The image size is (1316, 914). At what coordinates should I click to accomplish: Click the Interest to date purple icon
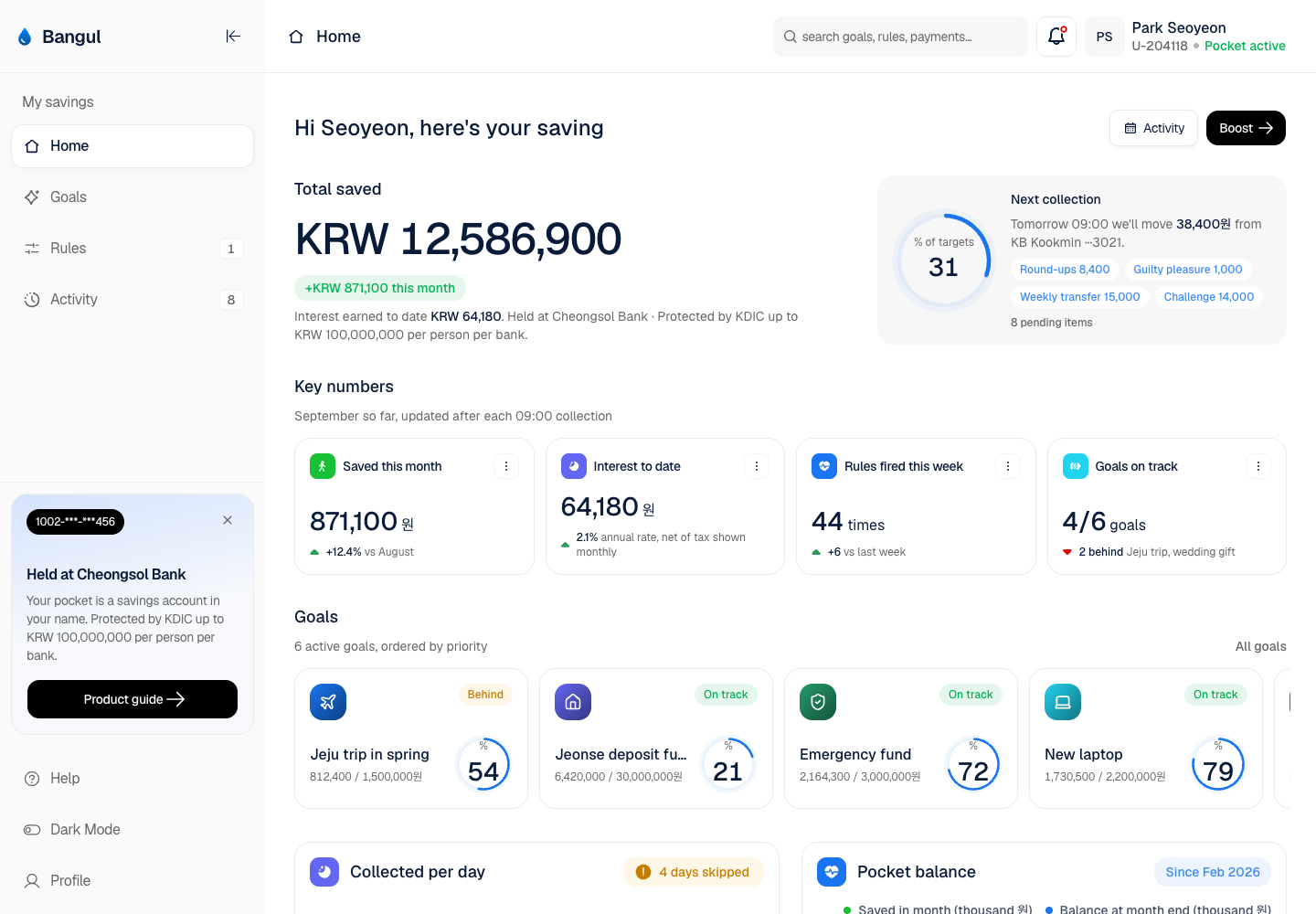click(573, 466)
